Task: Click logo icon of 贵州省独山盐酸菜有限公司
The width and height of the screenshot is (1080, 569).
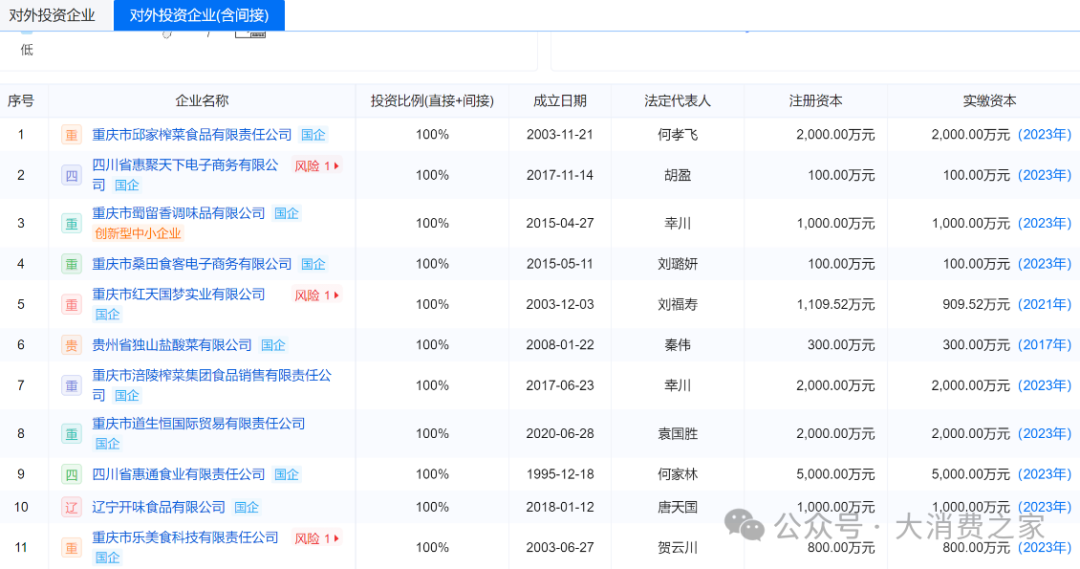Action: tap(71, 345)
